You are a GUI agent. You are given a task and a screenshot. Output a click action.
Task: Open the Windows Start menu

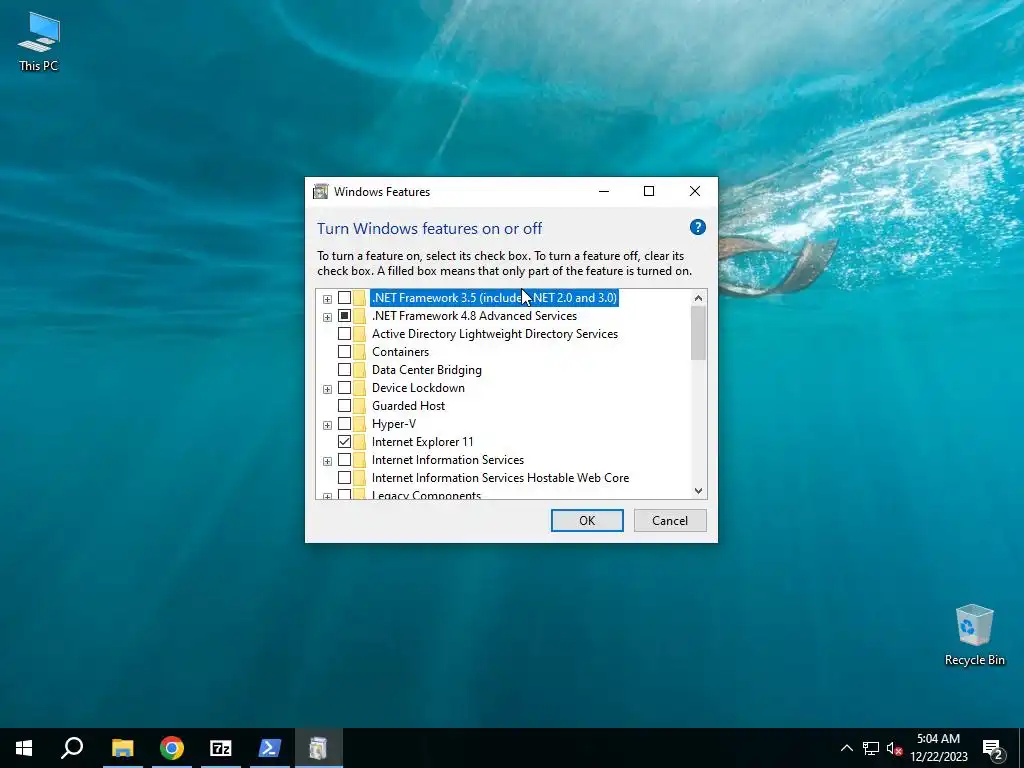coord(24,748)
